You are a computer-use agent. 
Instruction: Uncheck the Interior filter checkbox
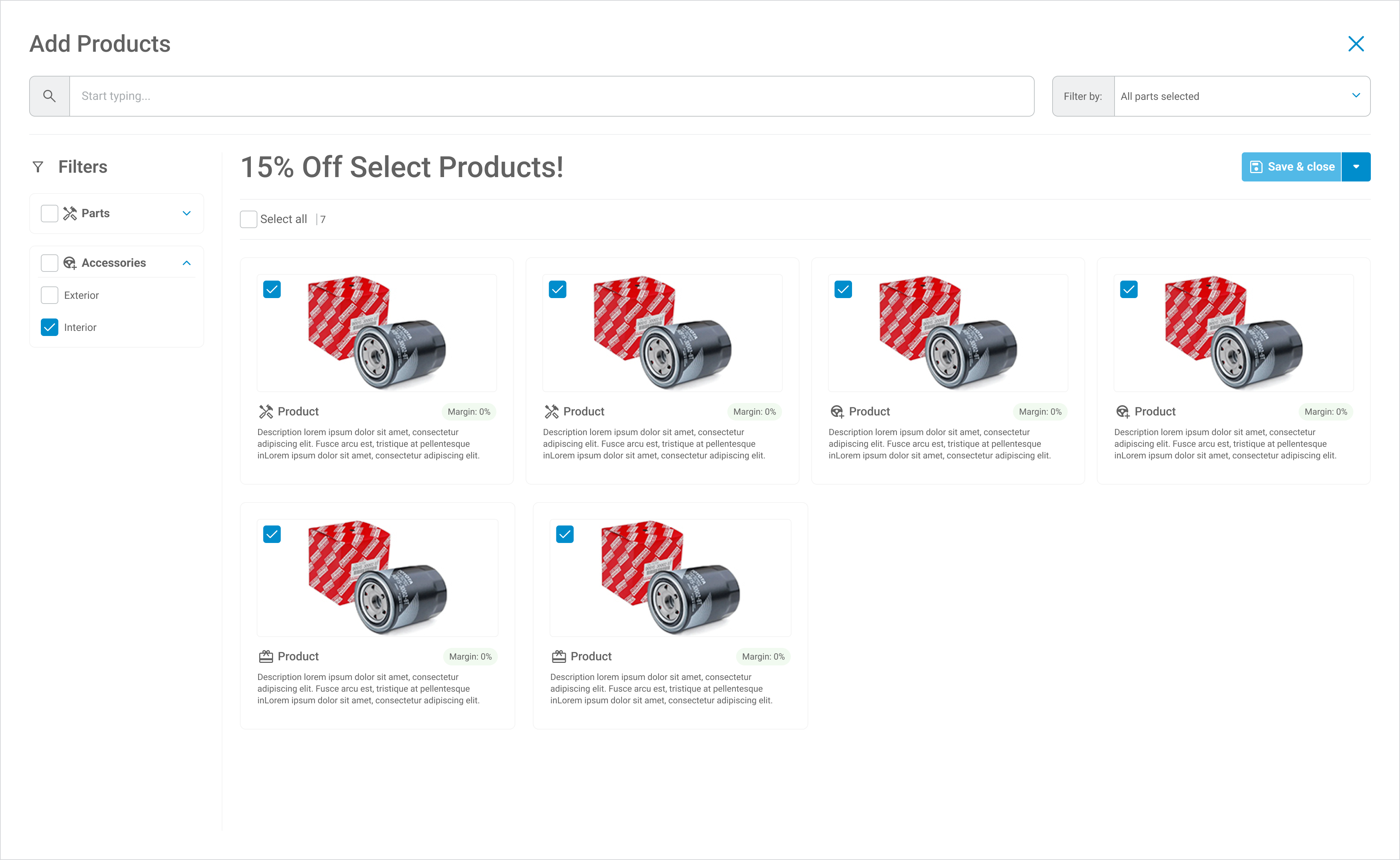point(50,327)
